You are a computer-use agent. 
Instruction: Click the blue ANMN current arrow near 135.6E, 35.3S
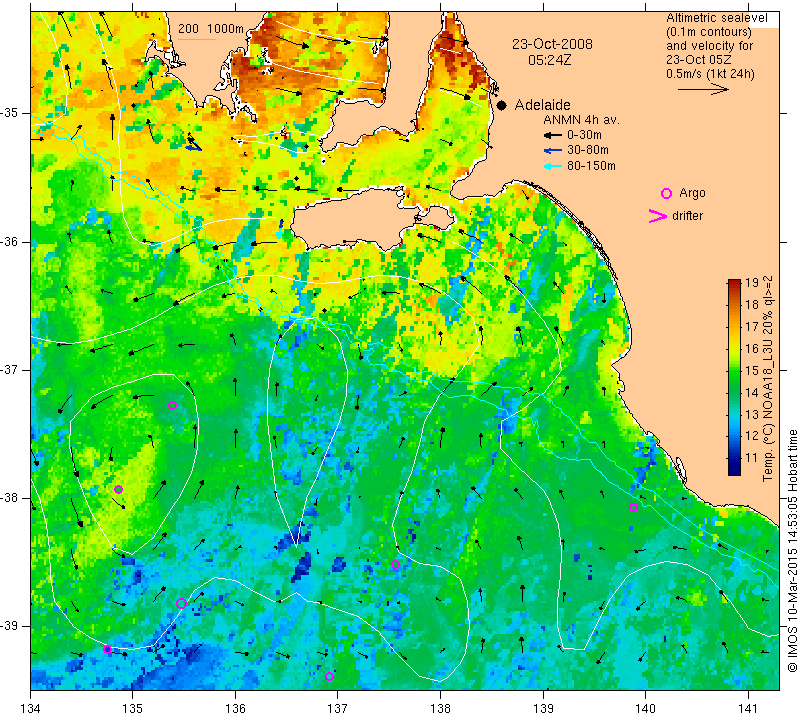[192, 146]
